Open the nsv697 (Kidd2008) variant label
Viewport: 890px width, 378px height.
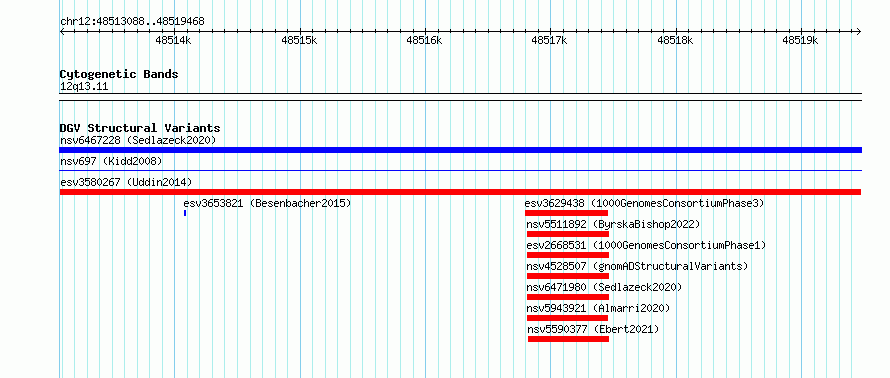click(x=111, y=161)
